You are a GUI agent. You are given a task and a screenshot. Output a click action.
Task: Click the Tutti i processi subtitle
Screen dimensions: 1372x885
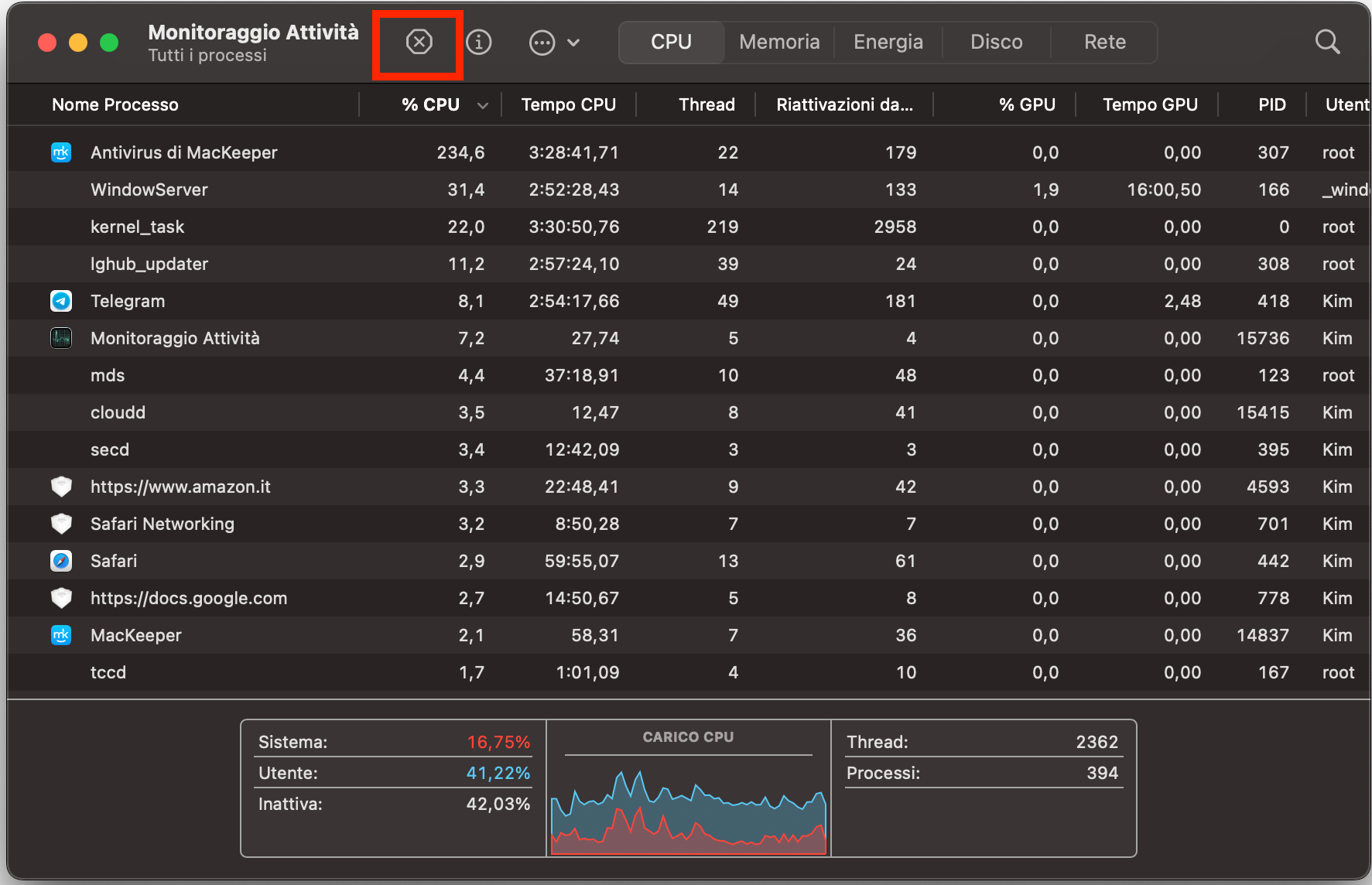[207, 56]
